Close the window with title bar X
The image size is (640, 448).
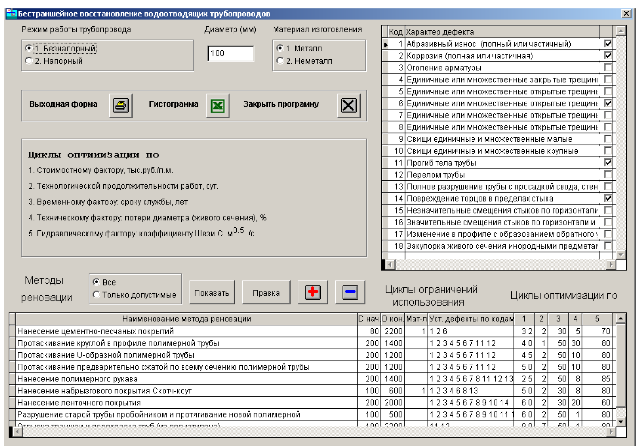[626, 13]
